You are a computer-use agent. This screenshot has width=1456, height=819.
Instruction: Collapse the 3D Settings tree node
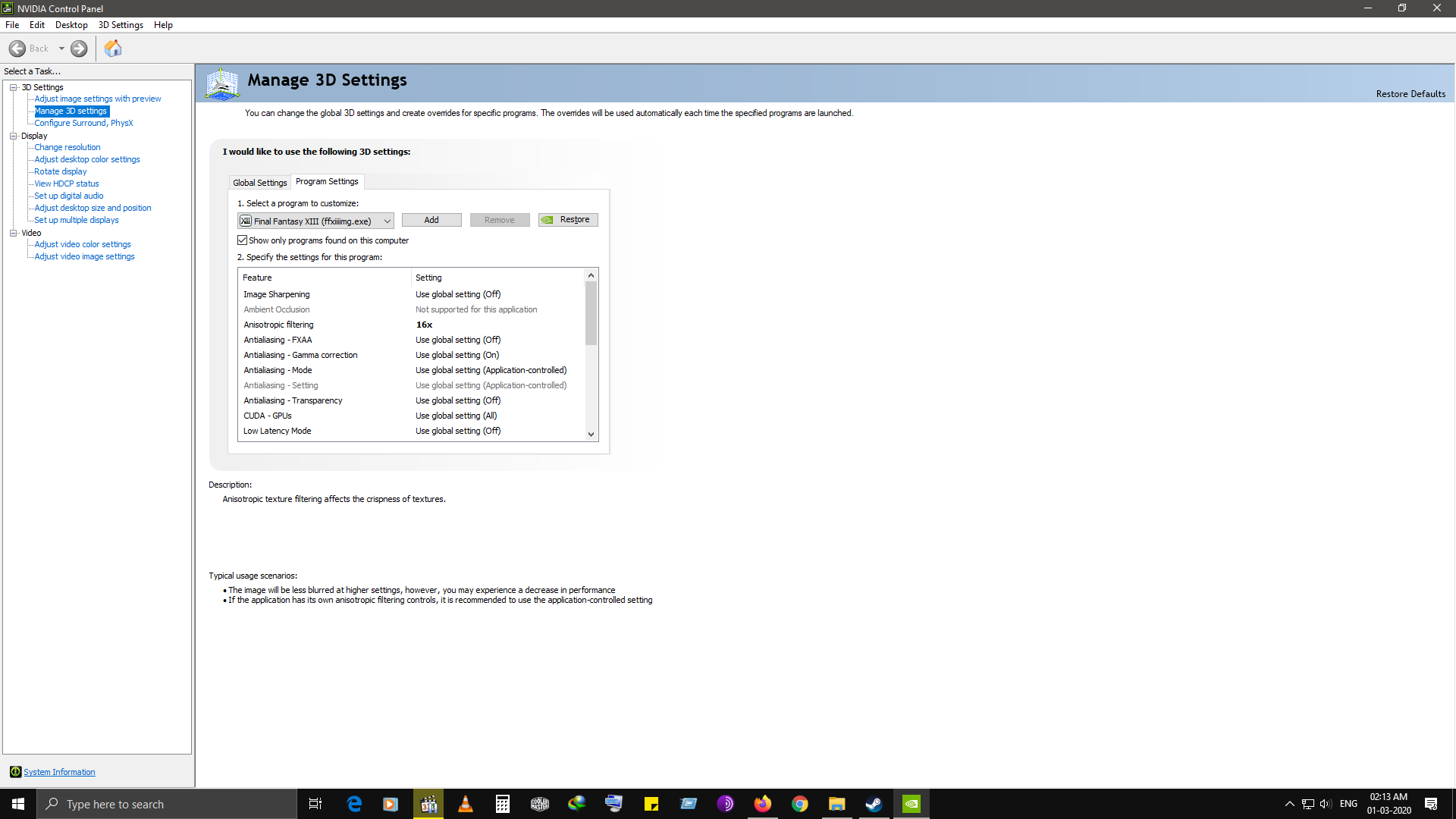[x=14, y=87]
